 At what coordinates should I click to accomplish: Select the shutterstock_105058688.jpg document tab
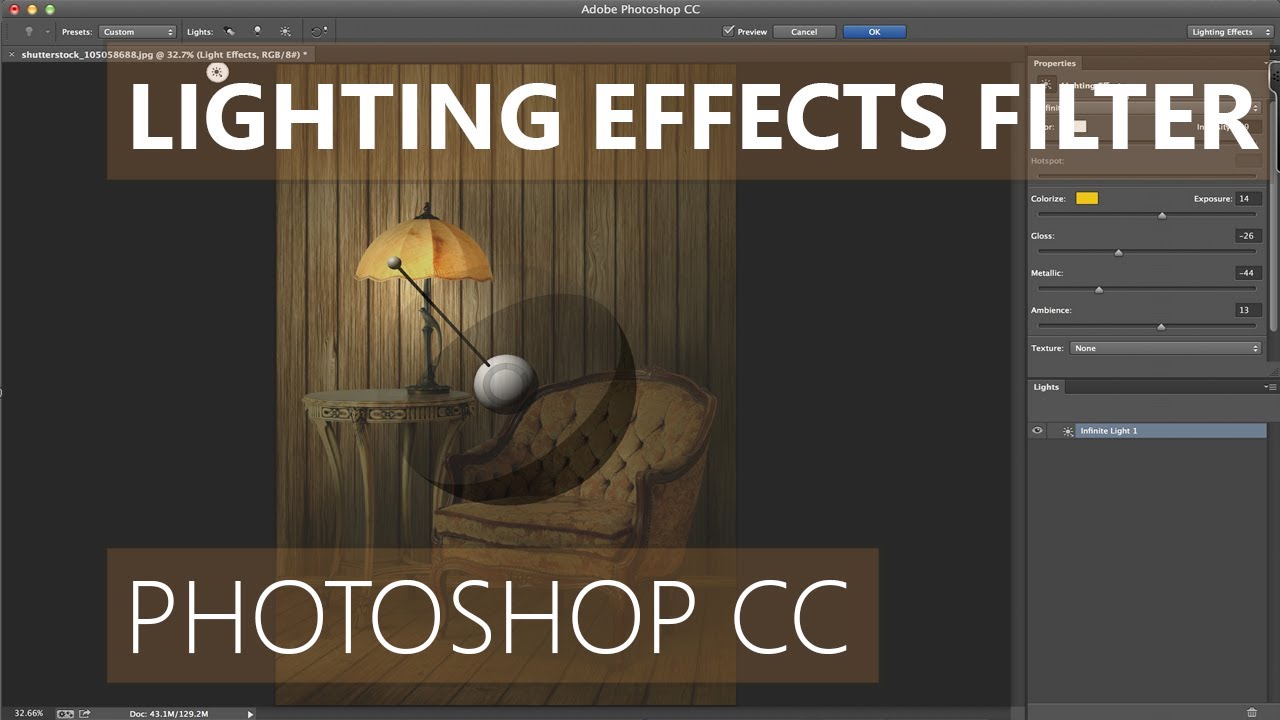(164, 54)
